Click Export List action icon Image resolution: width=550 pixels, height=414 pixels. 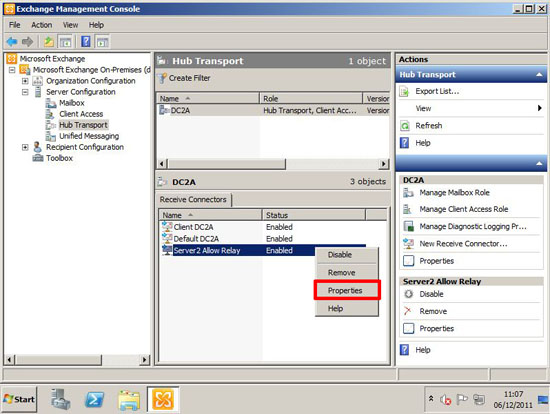pyautogui.click(x=404, y=92)
